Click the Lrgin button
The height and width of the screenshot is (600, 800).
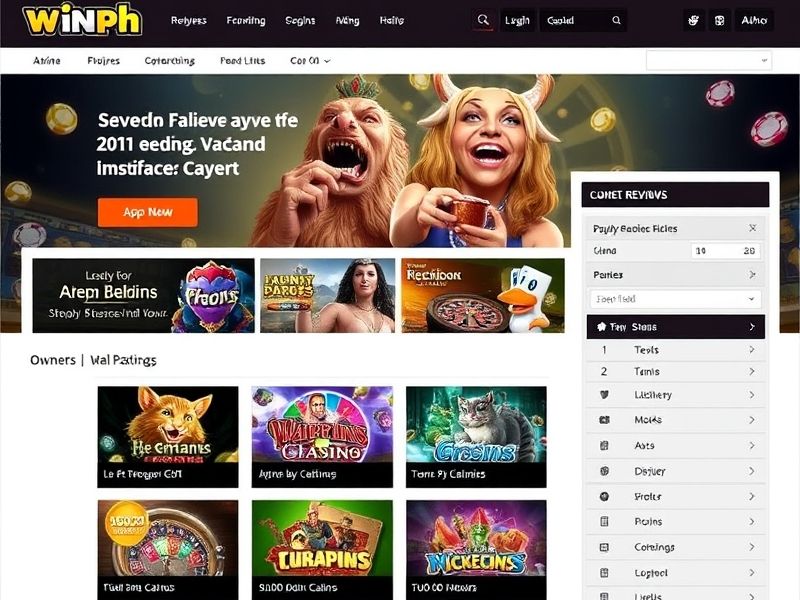pyautogui.click(x=517, y=20)
